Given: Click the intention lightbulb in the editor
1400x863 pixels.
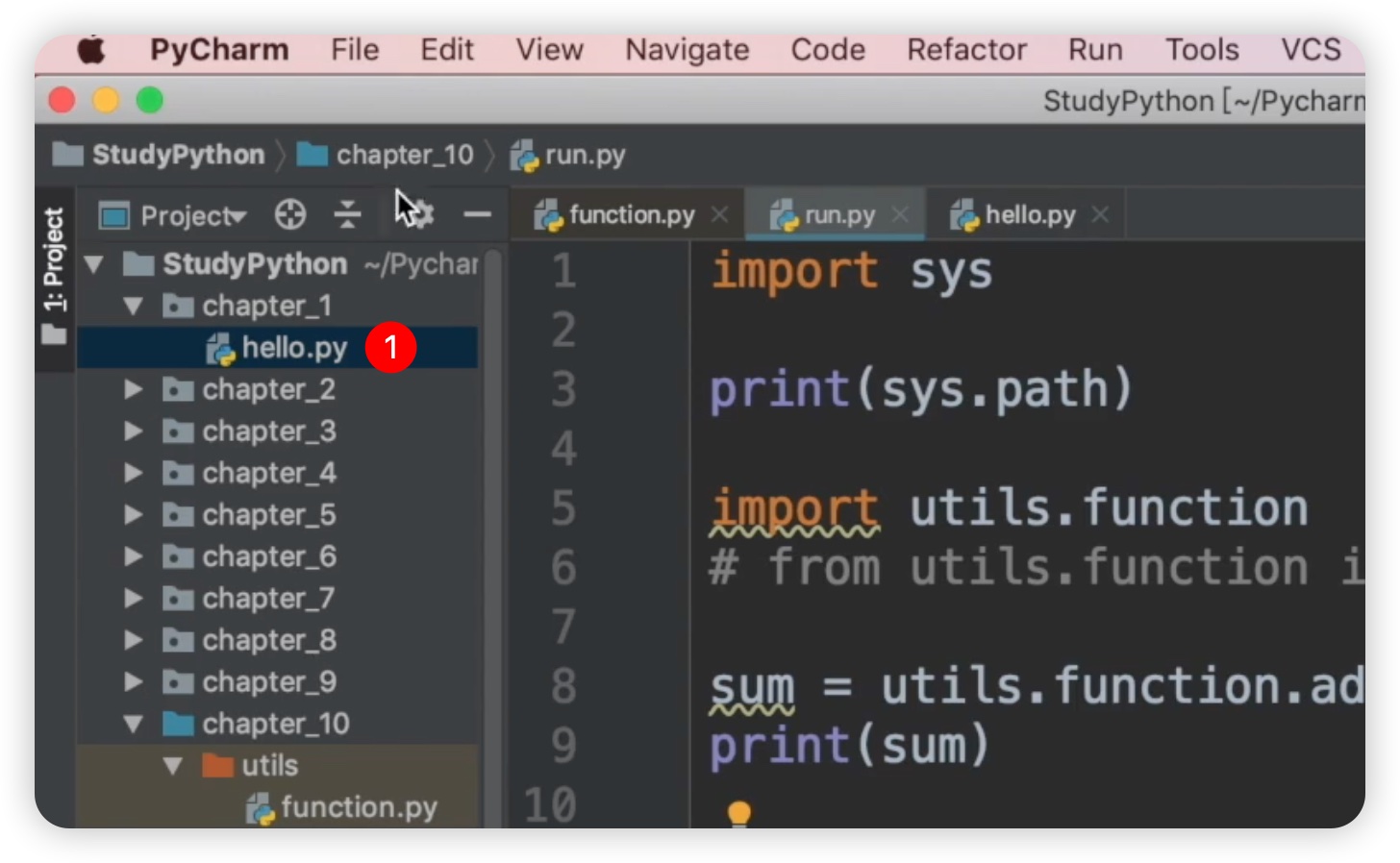Looking at the screenshot, I should 738,815.
